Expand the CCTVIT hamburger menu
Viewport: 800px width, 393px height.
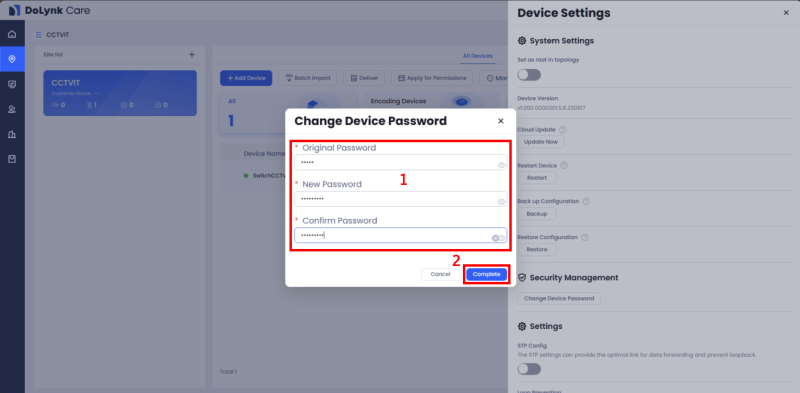coord(39,35)
